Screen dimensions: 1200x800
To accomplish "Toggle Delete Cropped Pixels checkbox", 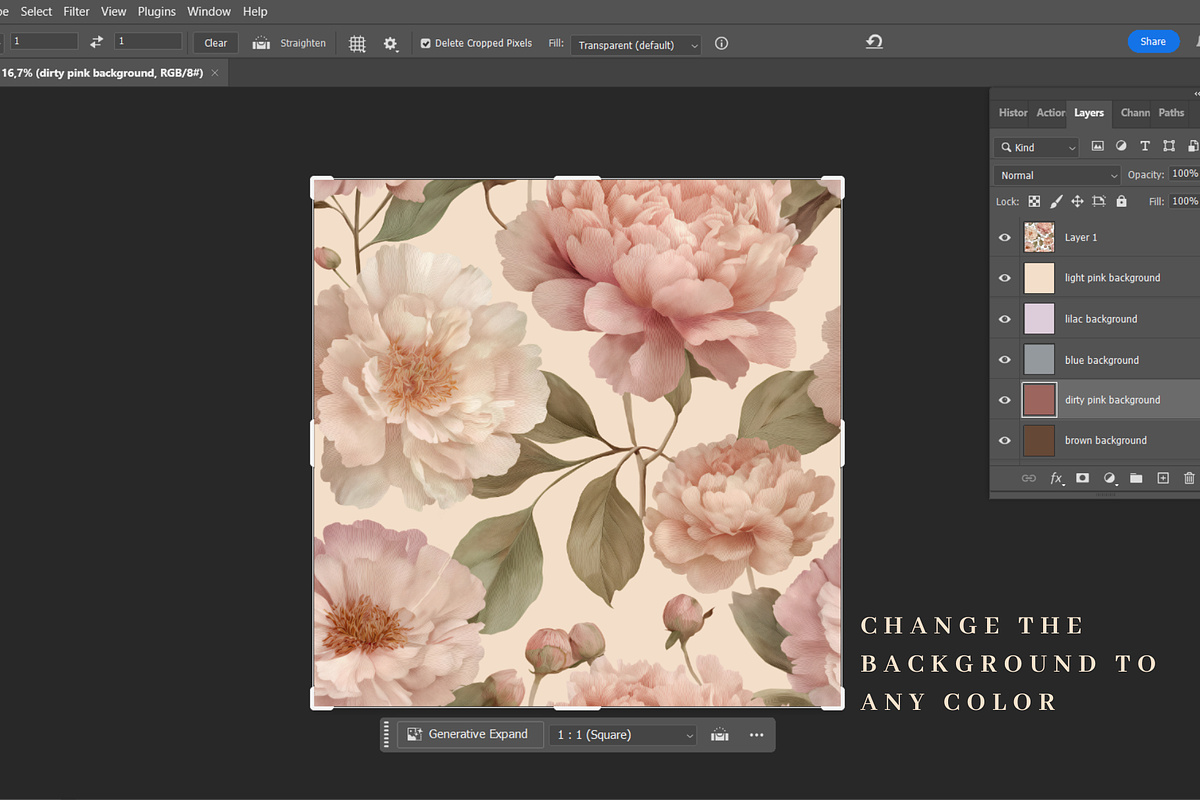I will [426, 44].
